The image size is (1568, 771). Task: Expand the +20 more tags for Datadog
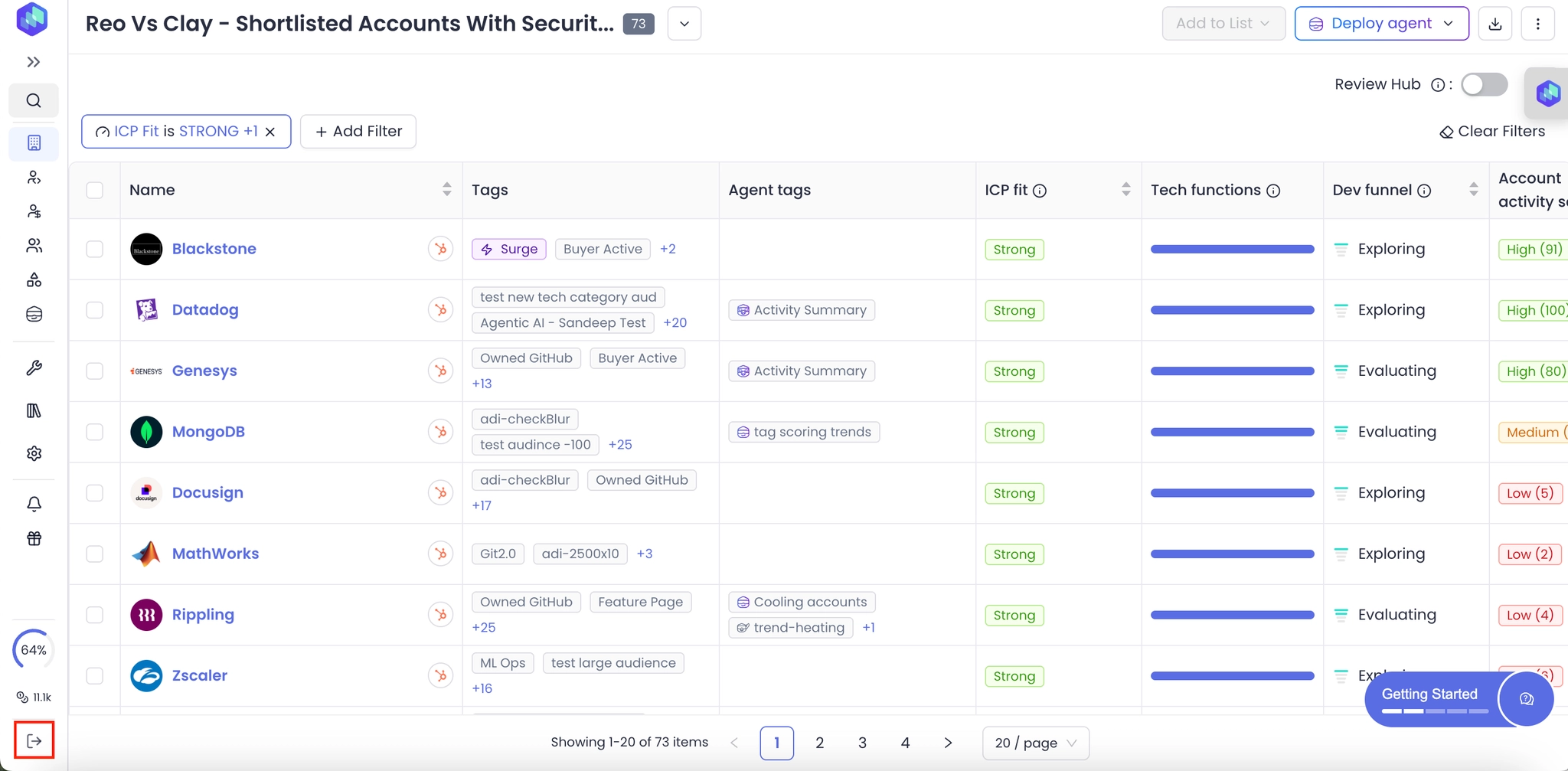[x=675, y=323]
